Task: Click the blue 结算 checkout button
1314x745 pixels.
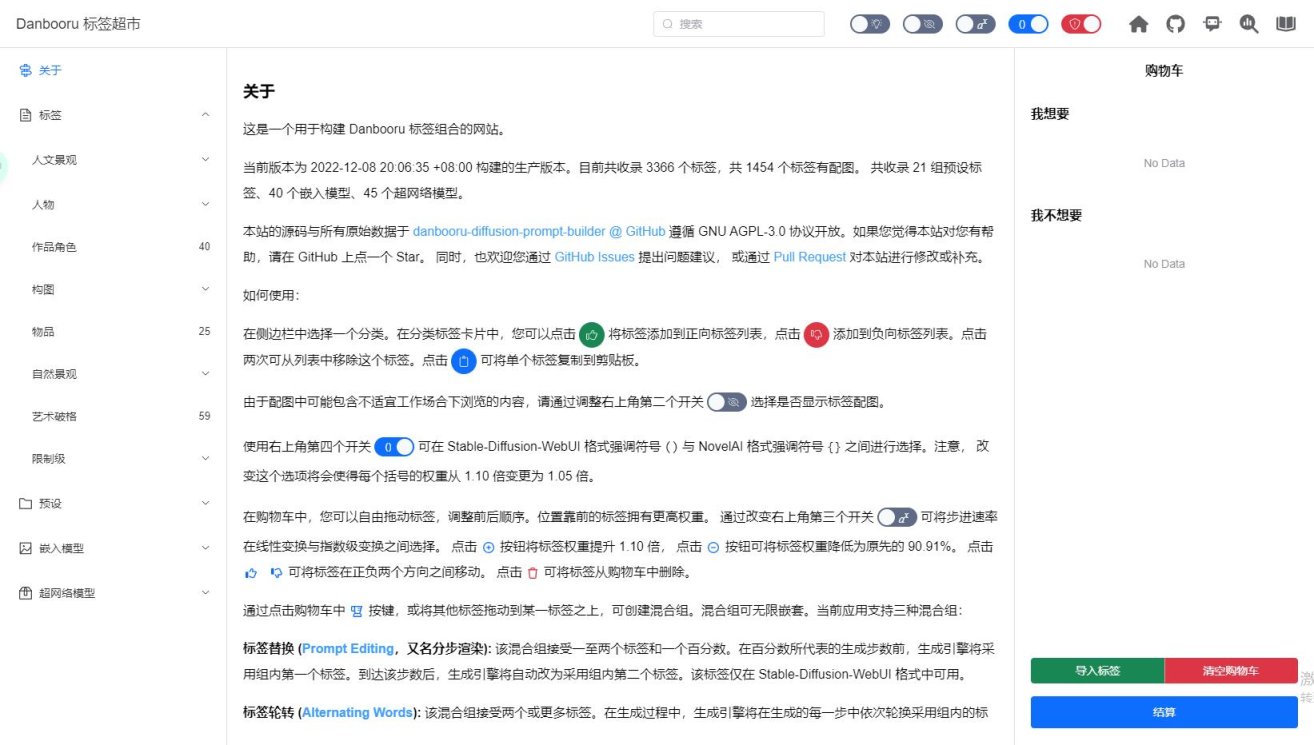Action: click(1163, 712)
